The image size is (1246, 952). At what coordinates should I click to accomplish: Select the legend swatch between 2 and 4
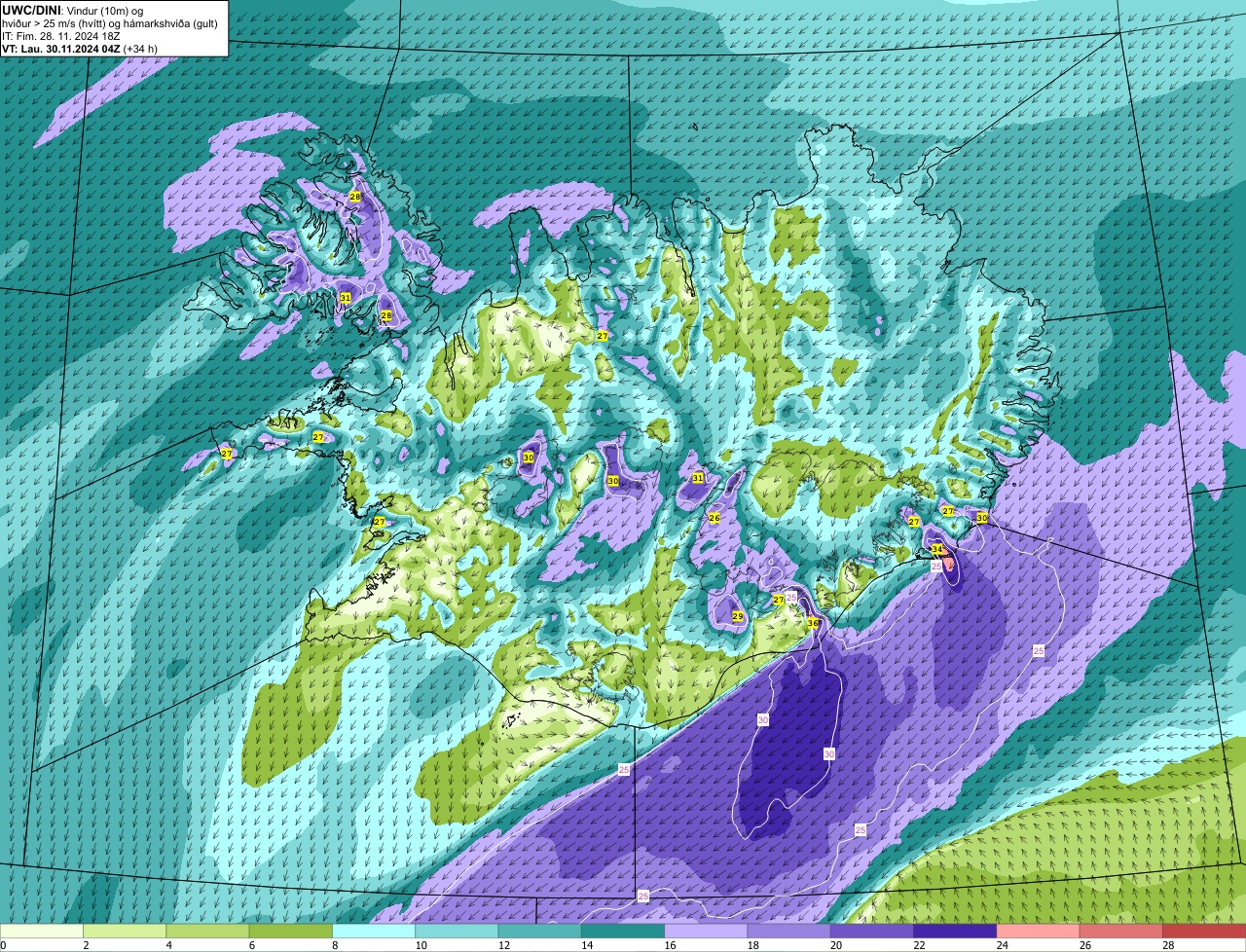pyautogui.click(x=125, y=931)
